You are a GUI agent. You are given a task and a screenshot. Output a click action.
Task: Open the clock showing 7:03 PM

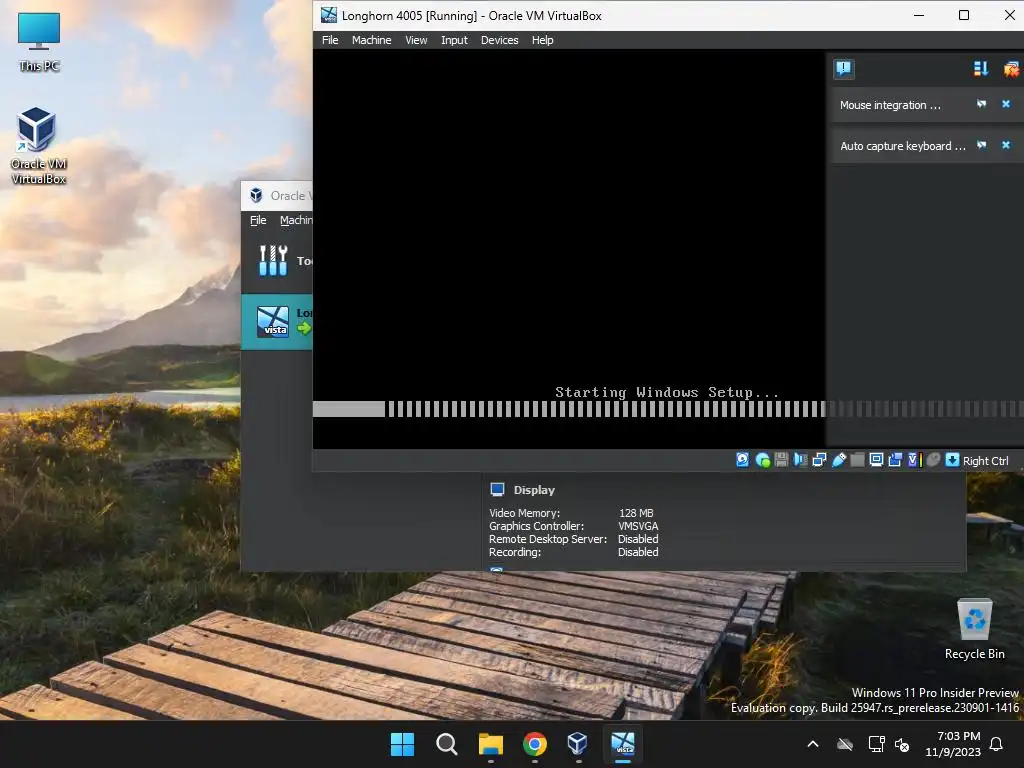pos(953,744)
